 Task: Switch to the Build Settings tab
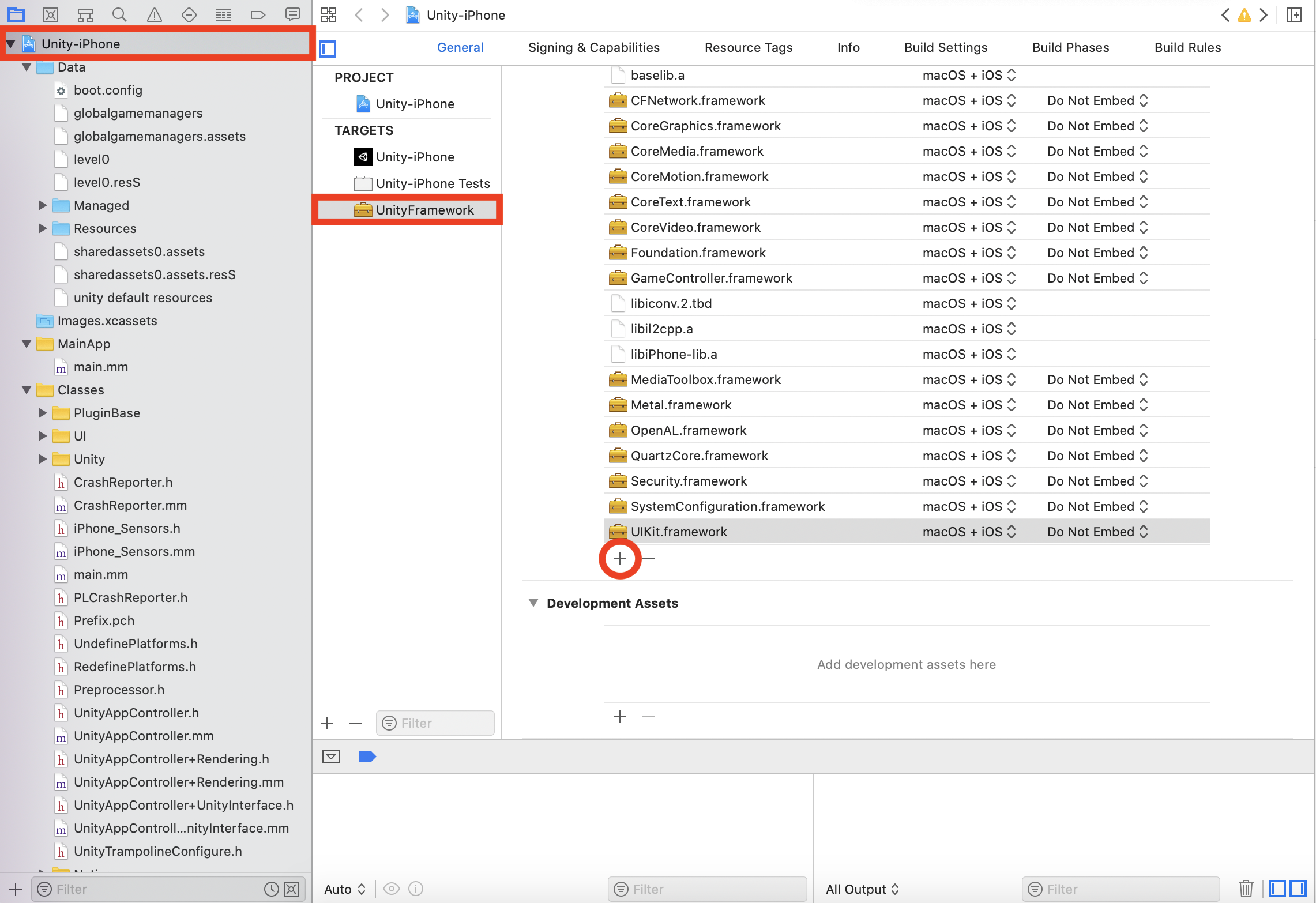946,47
